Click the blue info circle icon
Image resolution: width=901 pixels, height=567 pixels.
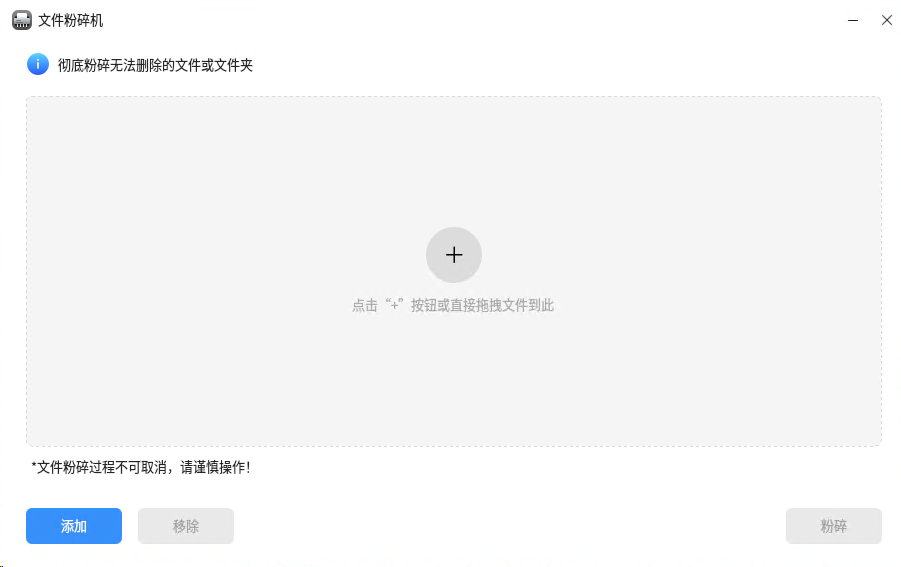click(38, 64)
